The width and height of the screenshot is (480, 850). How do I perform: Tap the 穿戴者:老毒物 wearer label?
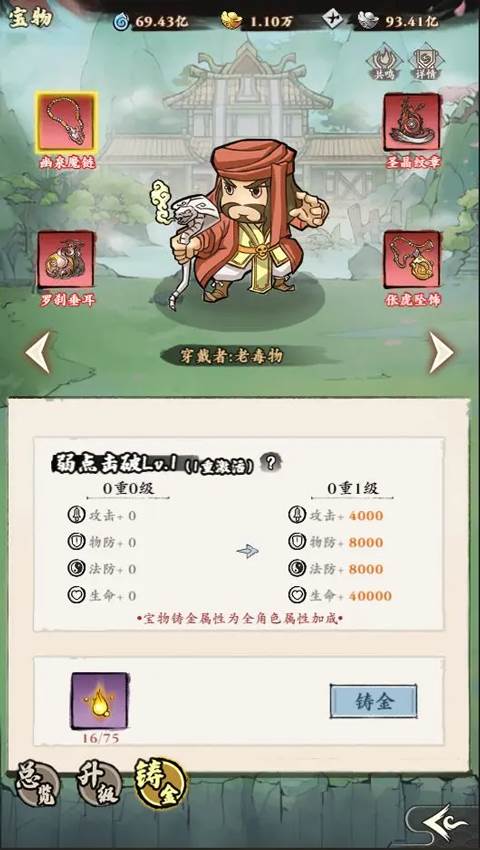tap(232, 356)
